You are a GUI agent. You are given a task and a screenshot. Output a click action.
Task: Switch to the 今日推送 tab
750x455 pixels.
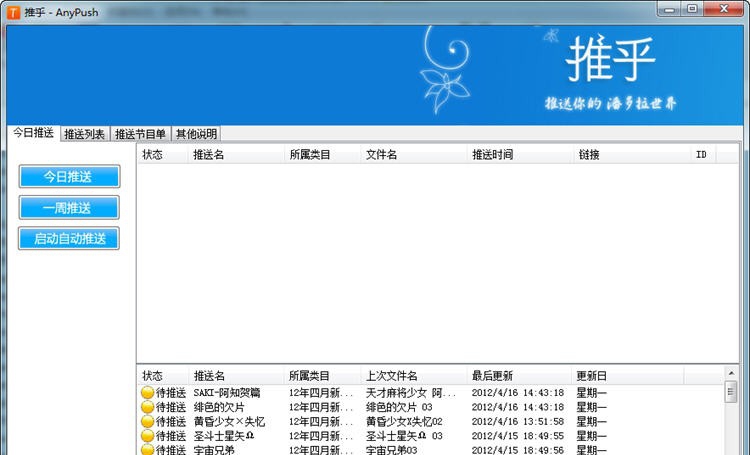33,133
